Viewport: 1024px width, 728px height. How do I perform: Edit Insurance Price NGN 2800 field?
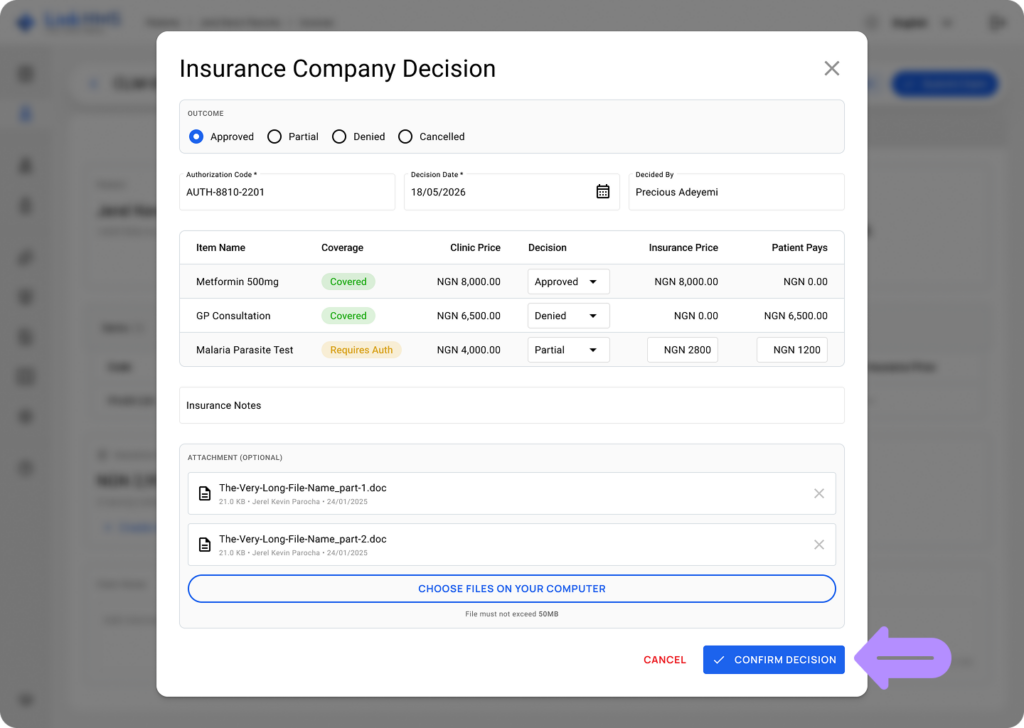pyautogui.click(x=682, y=349)
